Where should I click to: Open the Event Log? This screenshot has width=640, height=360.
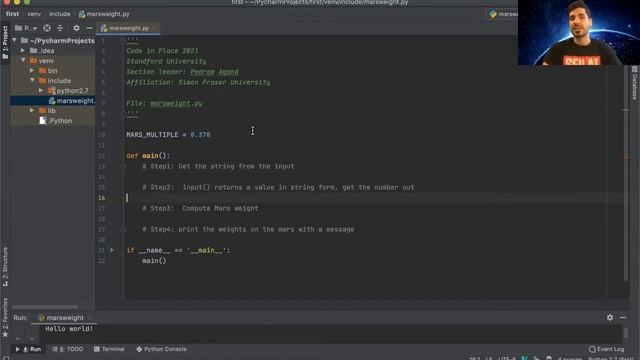[x=607, y=349]
